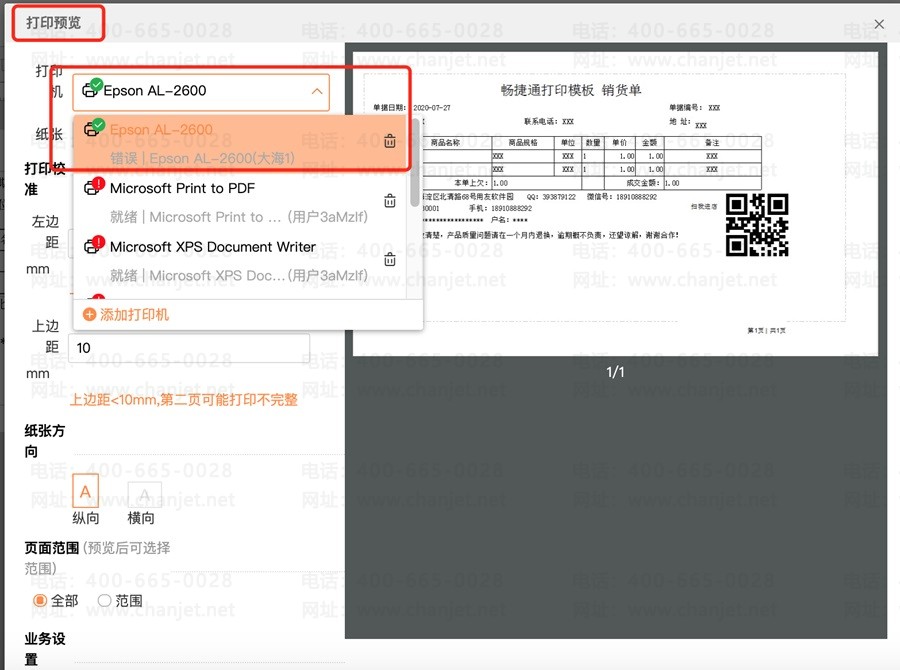Select landscape 横向 orientation icon
The image size is (900, 670).
click(x=144, y=494)
